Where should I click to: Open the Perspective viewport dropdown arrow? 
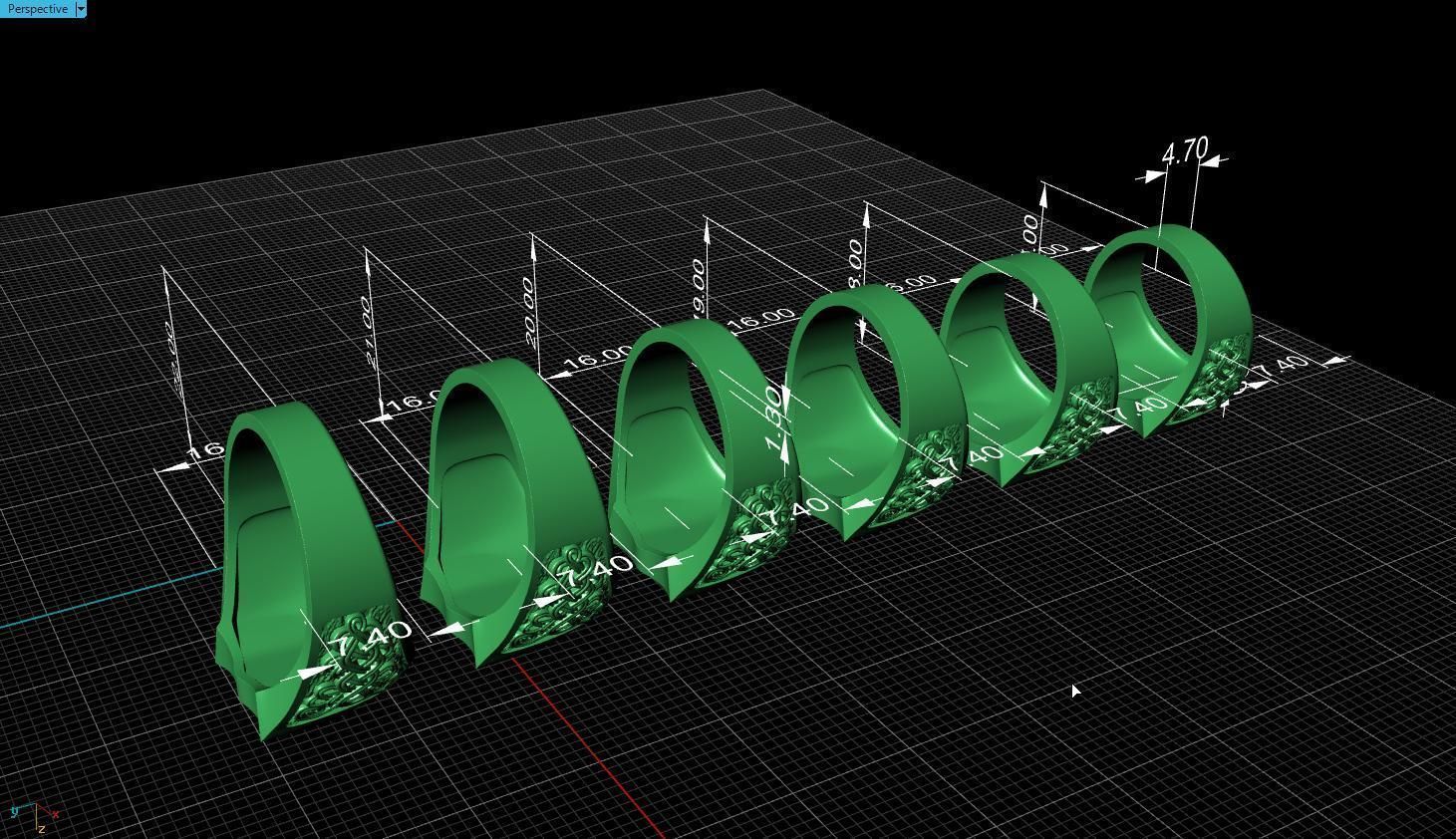[x=81, y=9]
